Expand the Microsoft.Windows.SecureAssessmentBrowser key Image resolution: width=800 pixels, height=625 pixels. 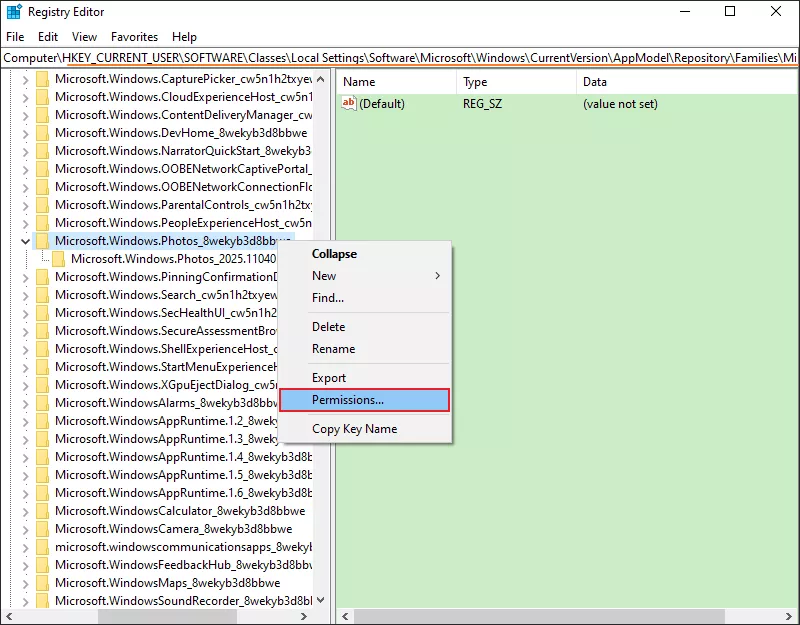(x=25, y=331)
